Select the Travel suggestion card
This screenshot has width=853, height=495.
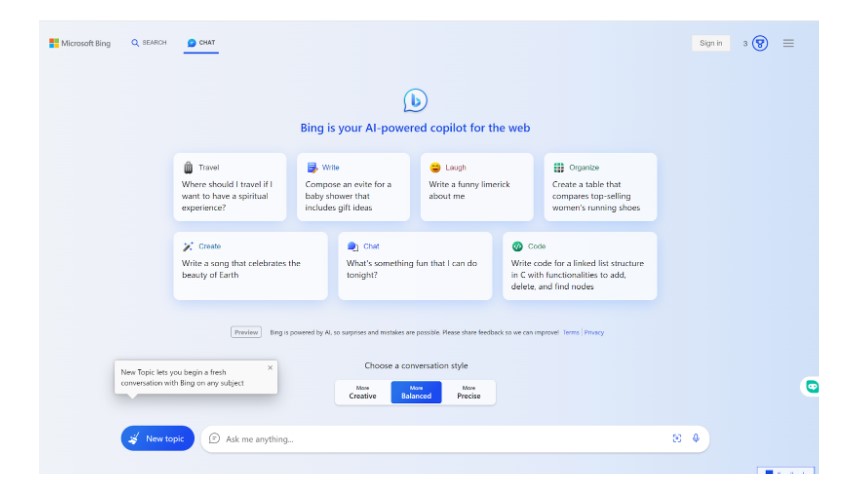pyautogui.click(x=230, y=187)
